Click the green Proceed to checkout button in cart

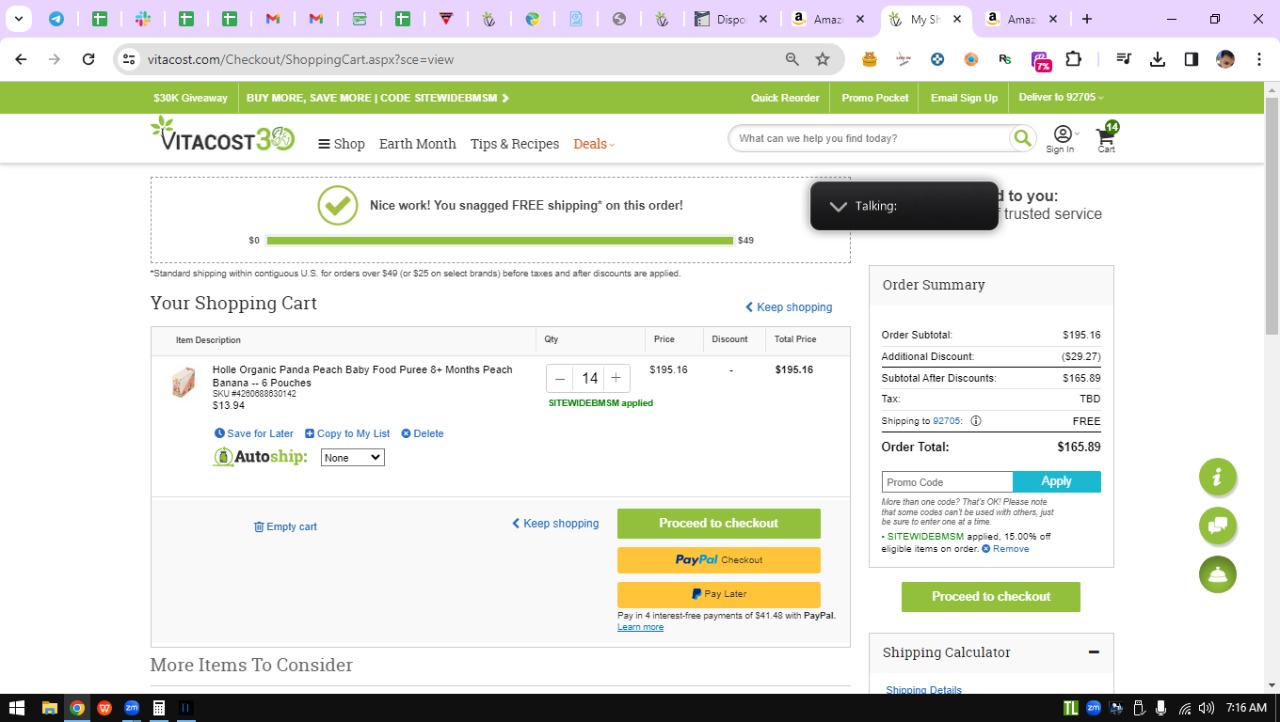[718, 523]
